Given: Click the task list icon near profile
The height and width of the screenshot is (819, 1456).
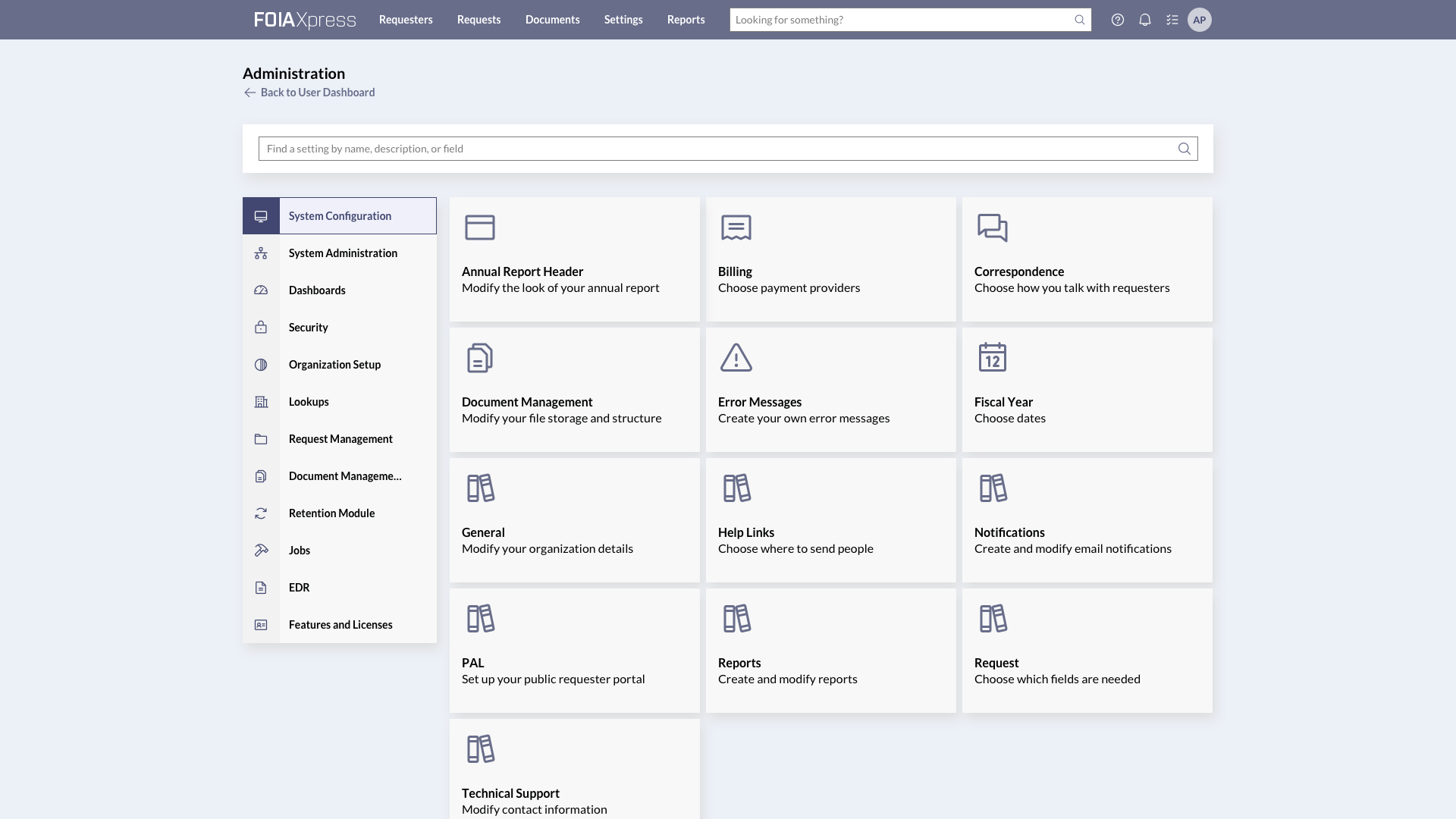Looking at the screenshot, I should coord(1172,20).
